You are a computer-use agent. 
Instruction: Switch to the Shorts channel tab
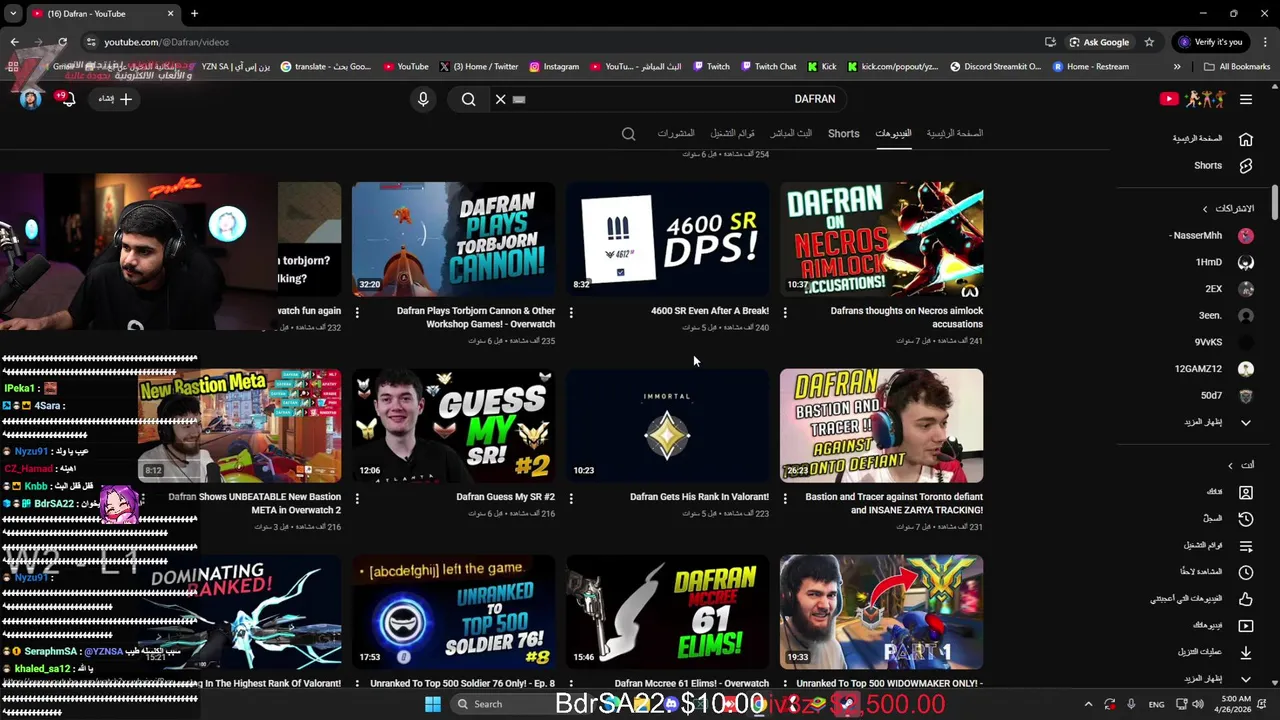tap(843, 134)
